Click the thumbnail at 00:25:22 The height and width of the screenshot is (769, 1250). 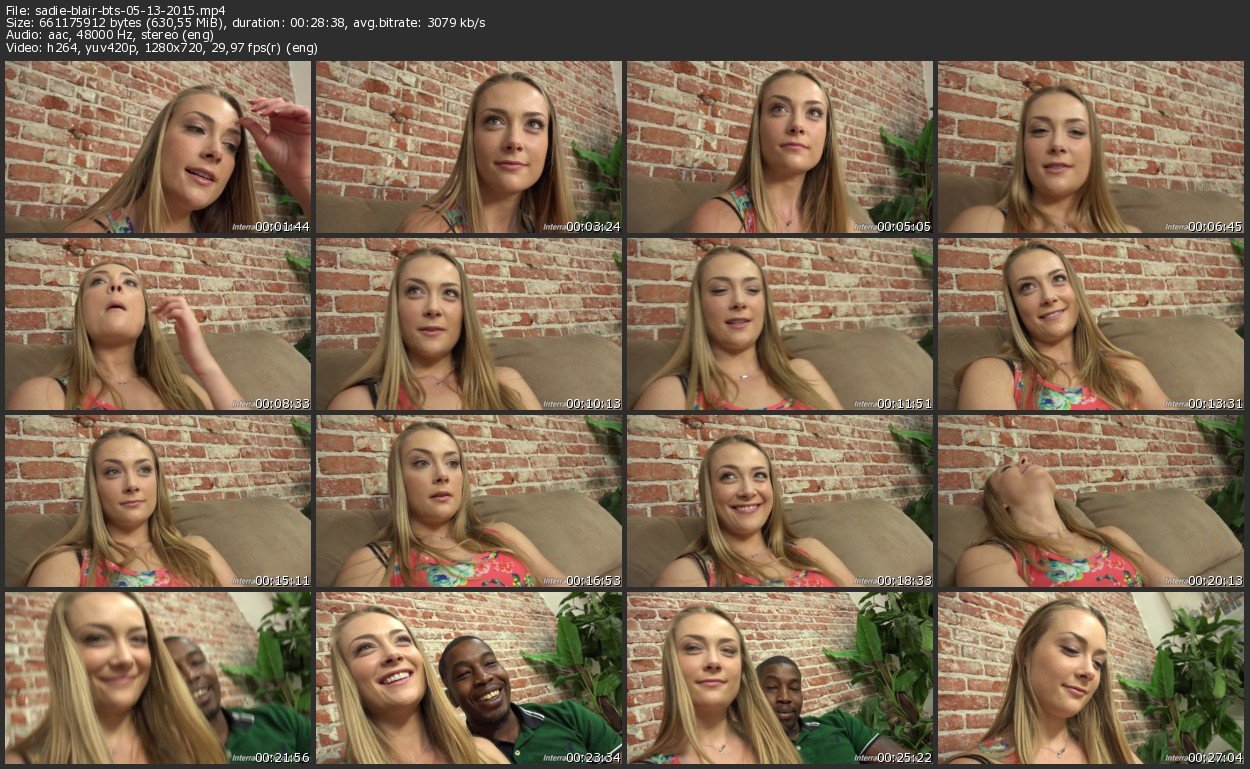pos(780,677)
